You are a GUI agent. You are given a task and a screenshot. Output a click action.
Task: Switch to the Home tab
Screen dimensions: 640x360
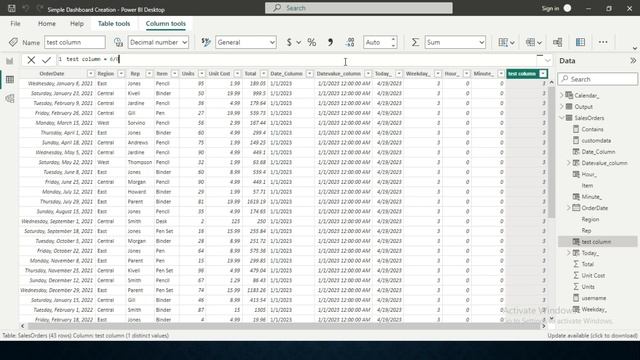tap(47, 24)
